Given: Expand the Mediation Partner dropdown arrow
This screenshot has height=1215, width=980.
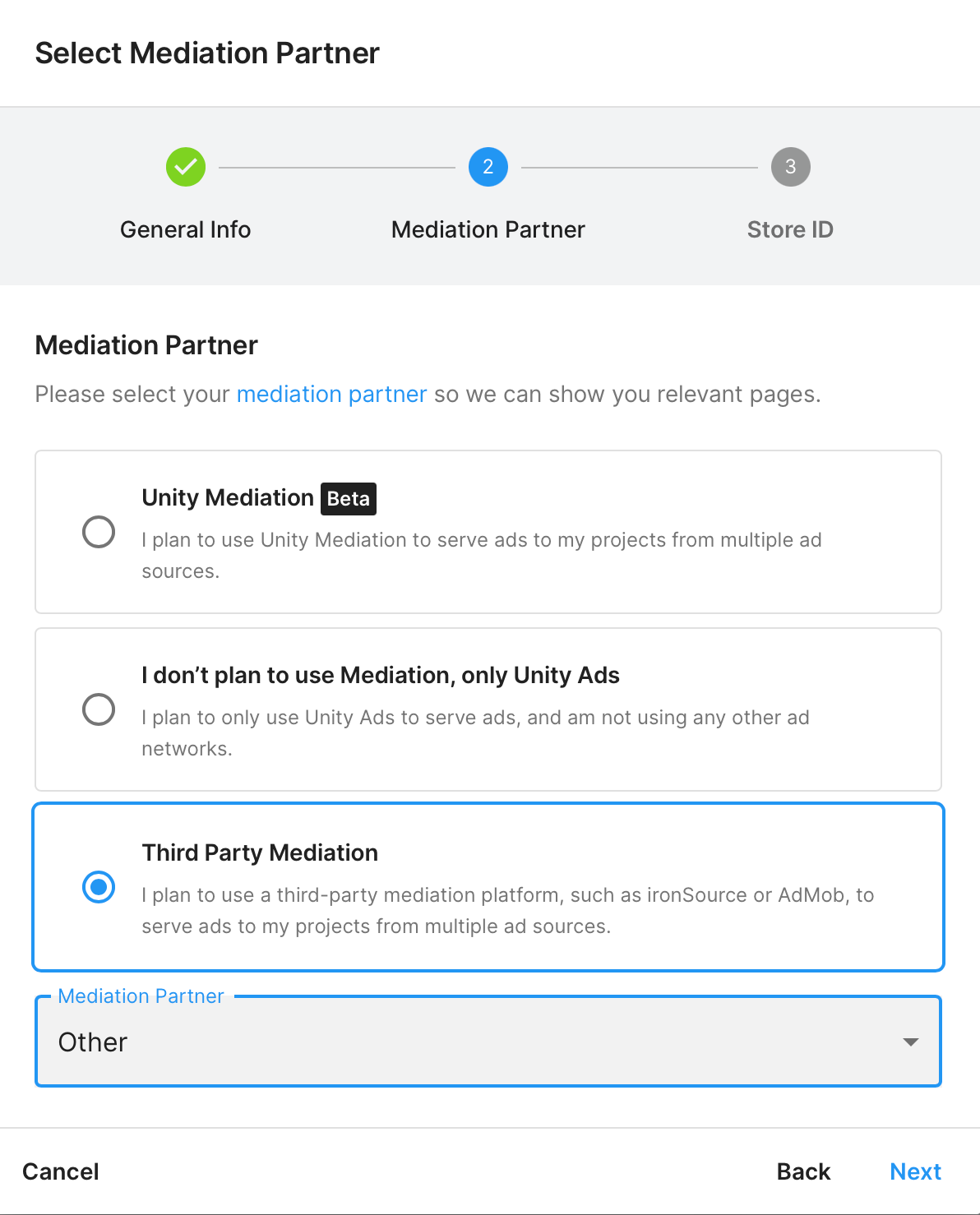Looking at the screenshot, I should point(910,1042).
